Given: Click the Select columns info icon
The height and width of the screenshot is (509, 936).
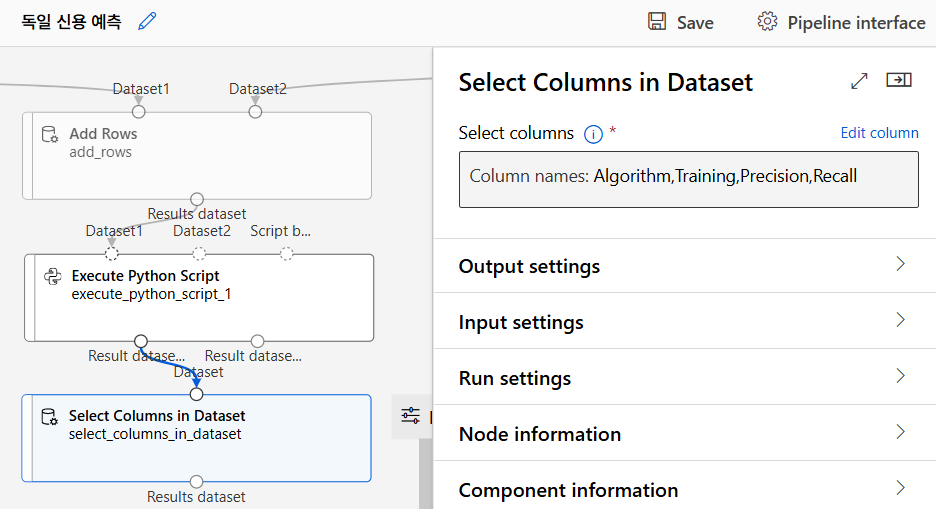Looking at the screenshot, I should pyautogui.click(x=593, y=133).
